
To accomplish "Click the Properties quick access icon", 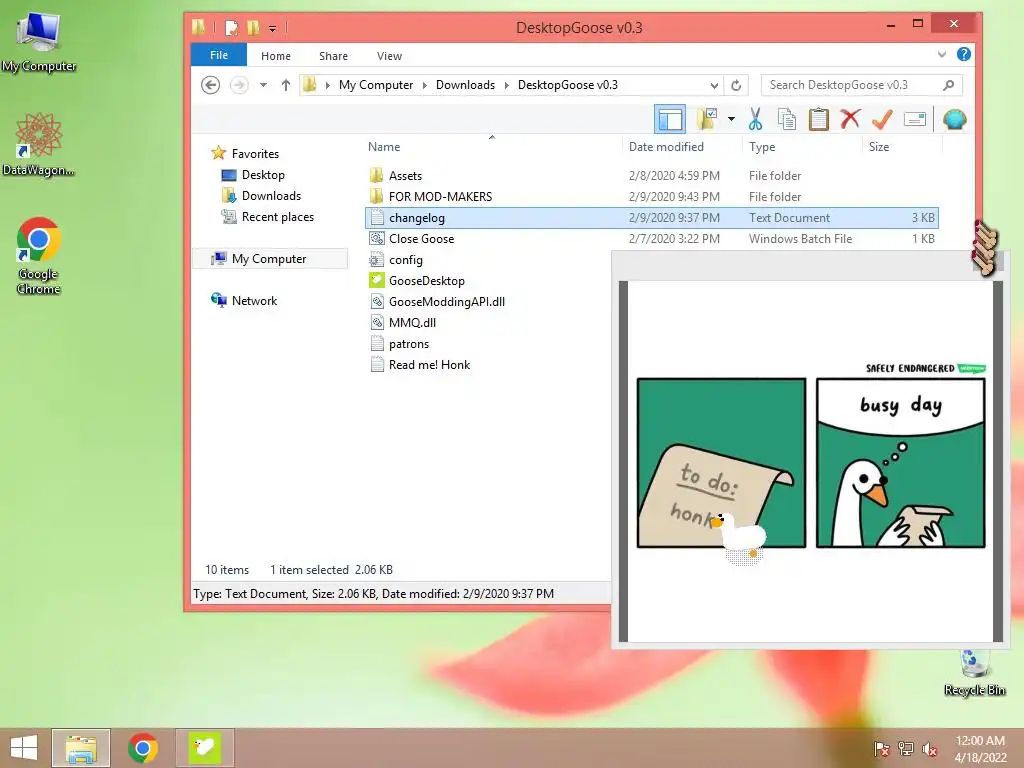I will point(231,27).
